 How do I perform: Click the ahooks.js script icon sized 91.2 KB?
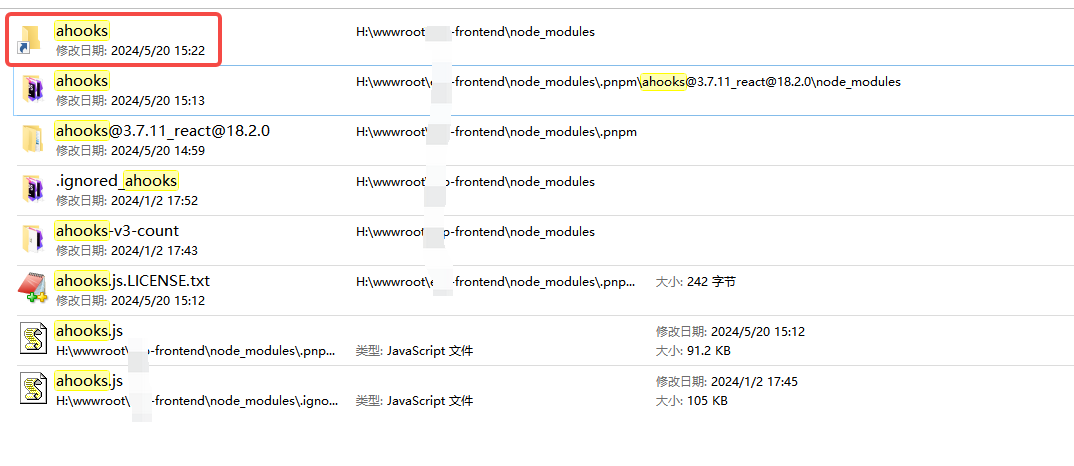coord(33,338)
